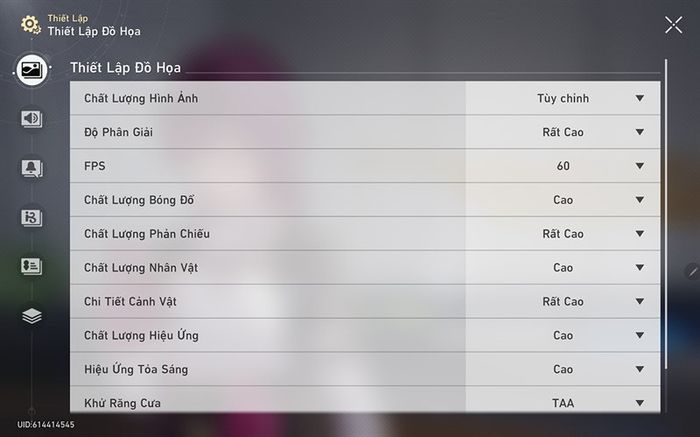Click the gear icon beside Thiết Lập
700x437 pixels.
(x=30, y=24)
